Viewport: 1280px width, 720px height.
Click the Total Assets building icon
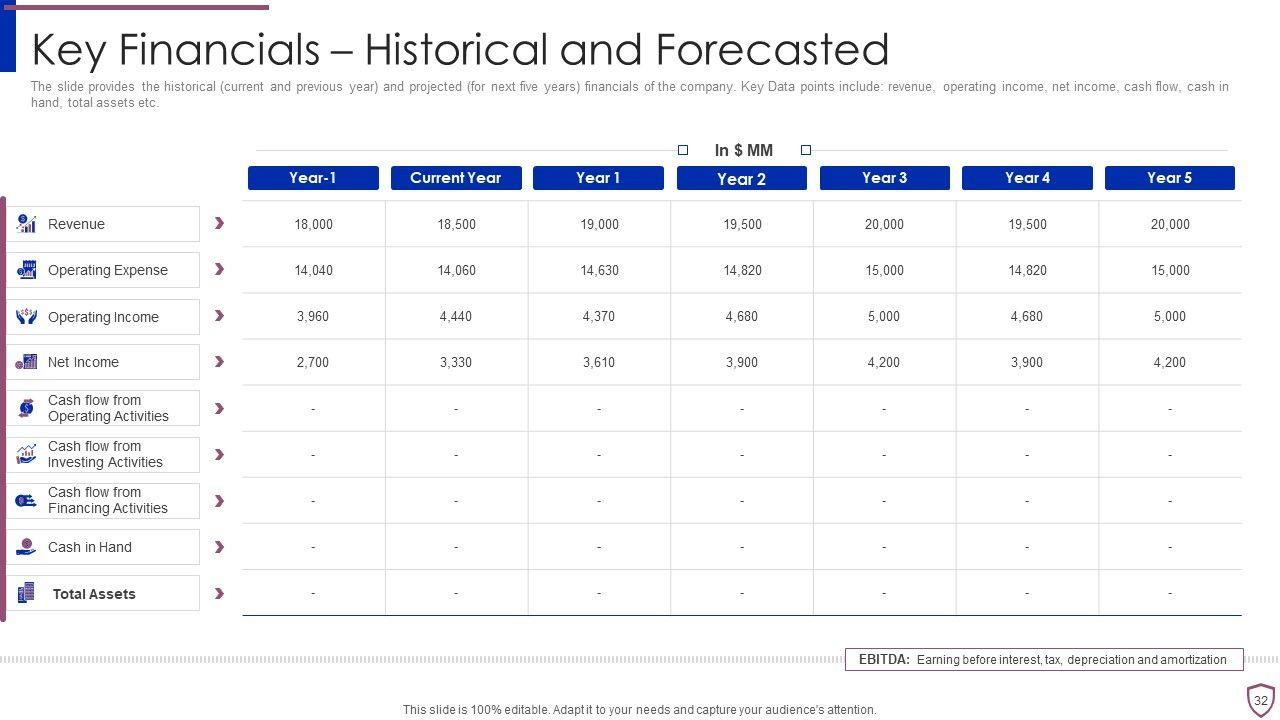point(26,593)
